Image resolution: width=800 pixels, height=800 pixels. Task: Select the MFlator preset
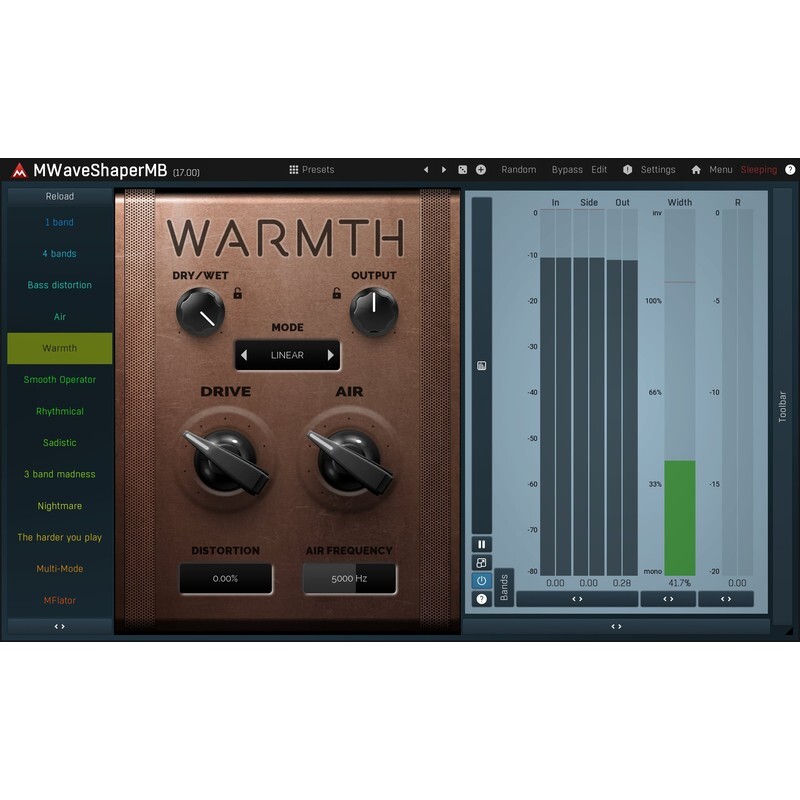(x=60, y=601)
